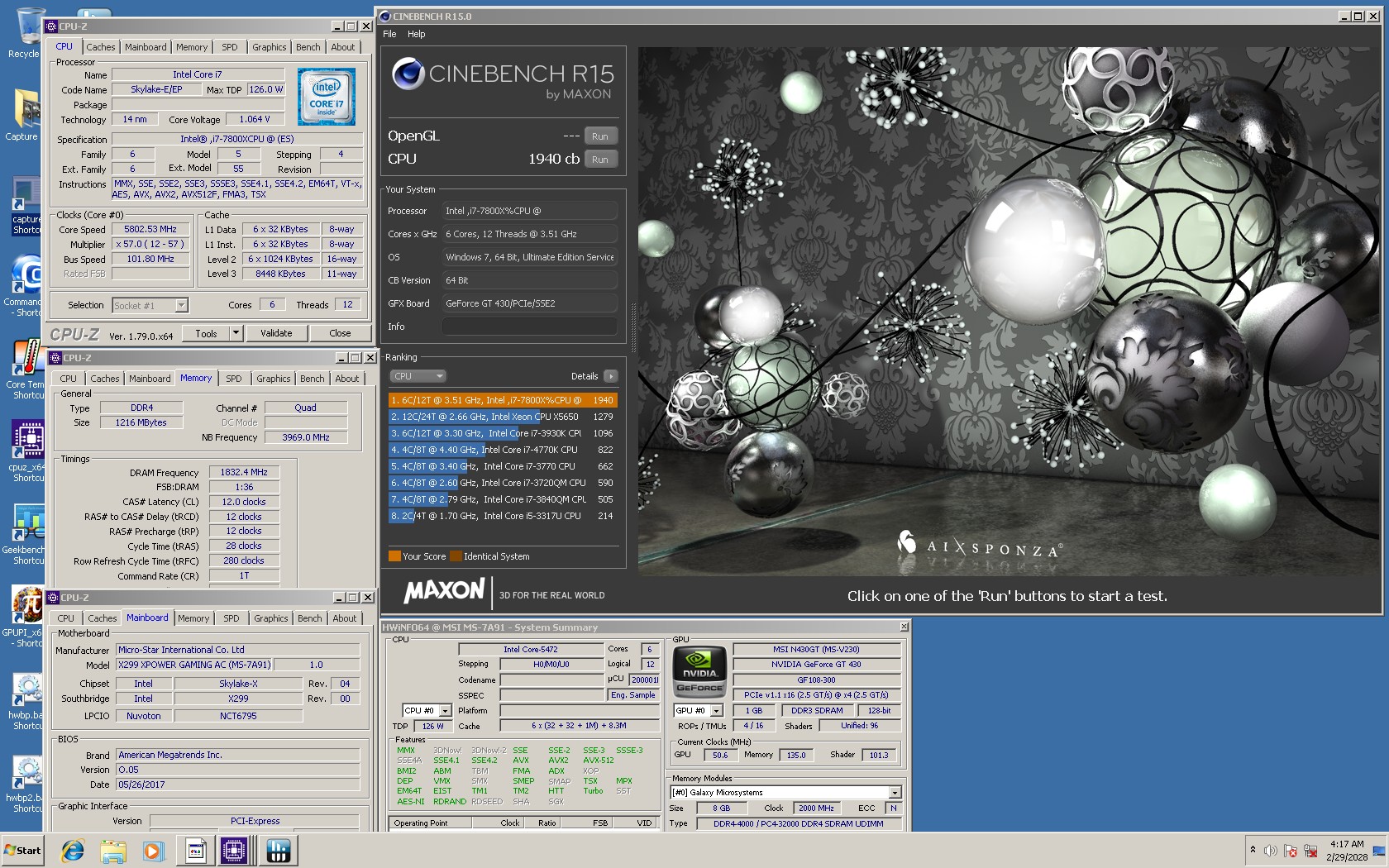Click the Cinebench R15 logo icon
Image resolution: width=1389 pixels, height=868 pixels.
point(408,74)
